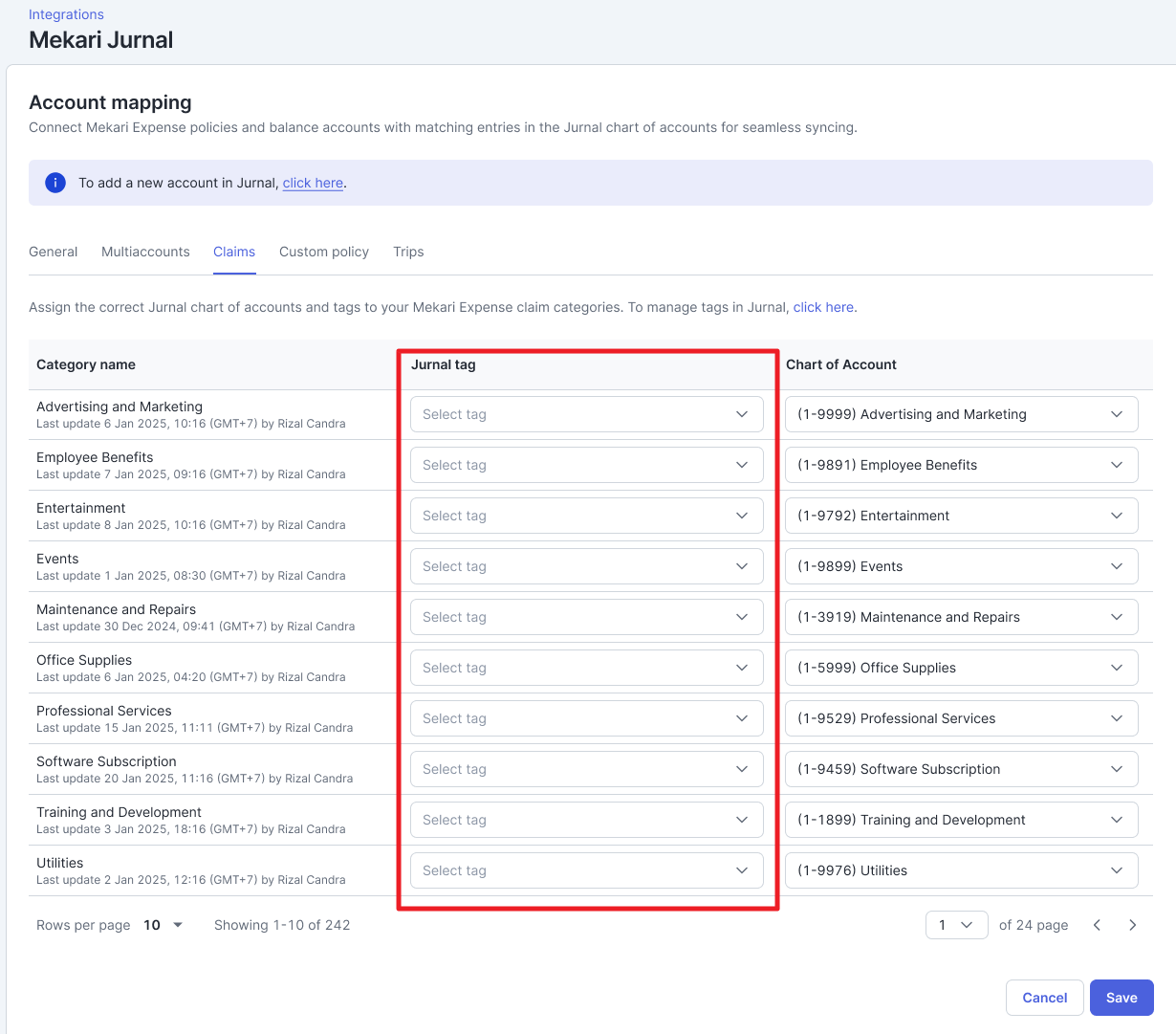Click the blue info icon in banner
Image resolution: width=1176 pixels, height=1034 pixels.
pyautogui.click(x=55, y=183)
